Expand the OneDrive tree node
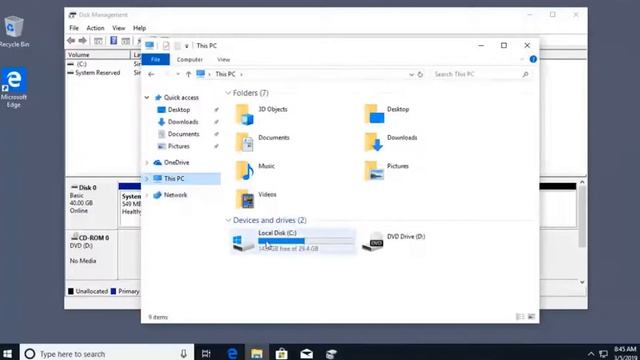 [147, 162]
